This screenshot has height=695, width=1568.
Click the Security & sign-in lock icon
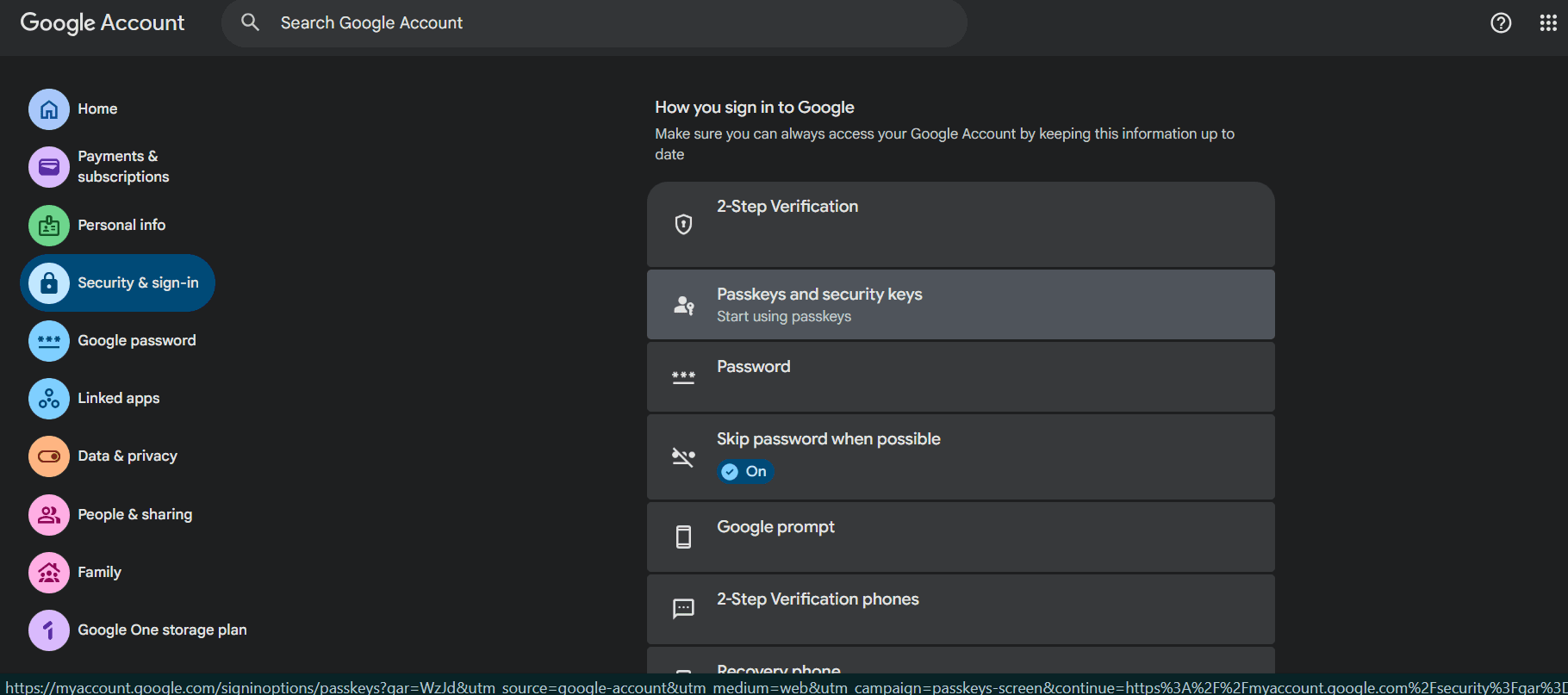point(49,283)
